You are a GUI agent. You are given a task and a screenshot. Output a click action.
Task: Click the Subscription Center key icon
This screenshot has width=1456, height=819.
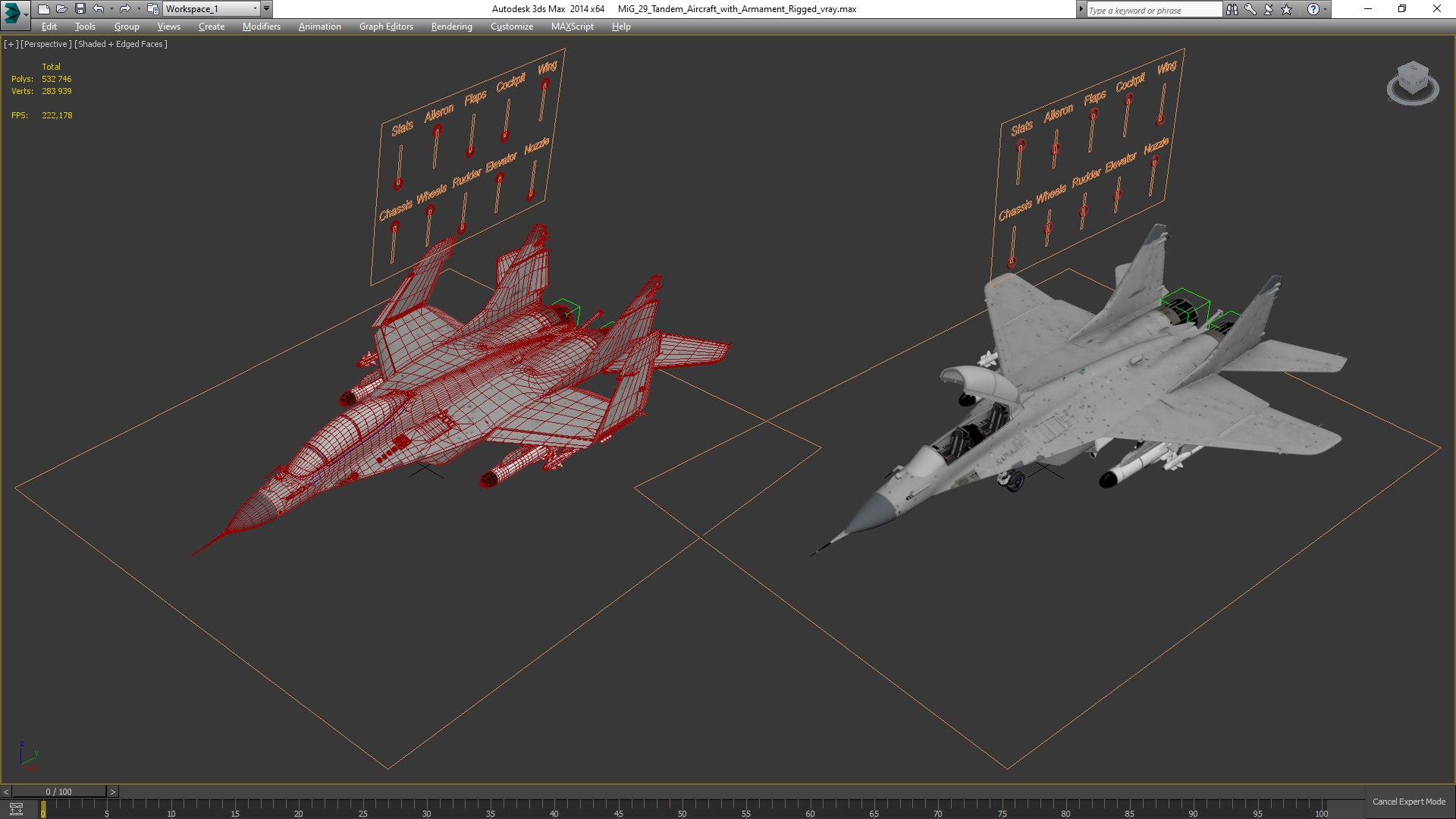point(1250,9)
